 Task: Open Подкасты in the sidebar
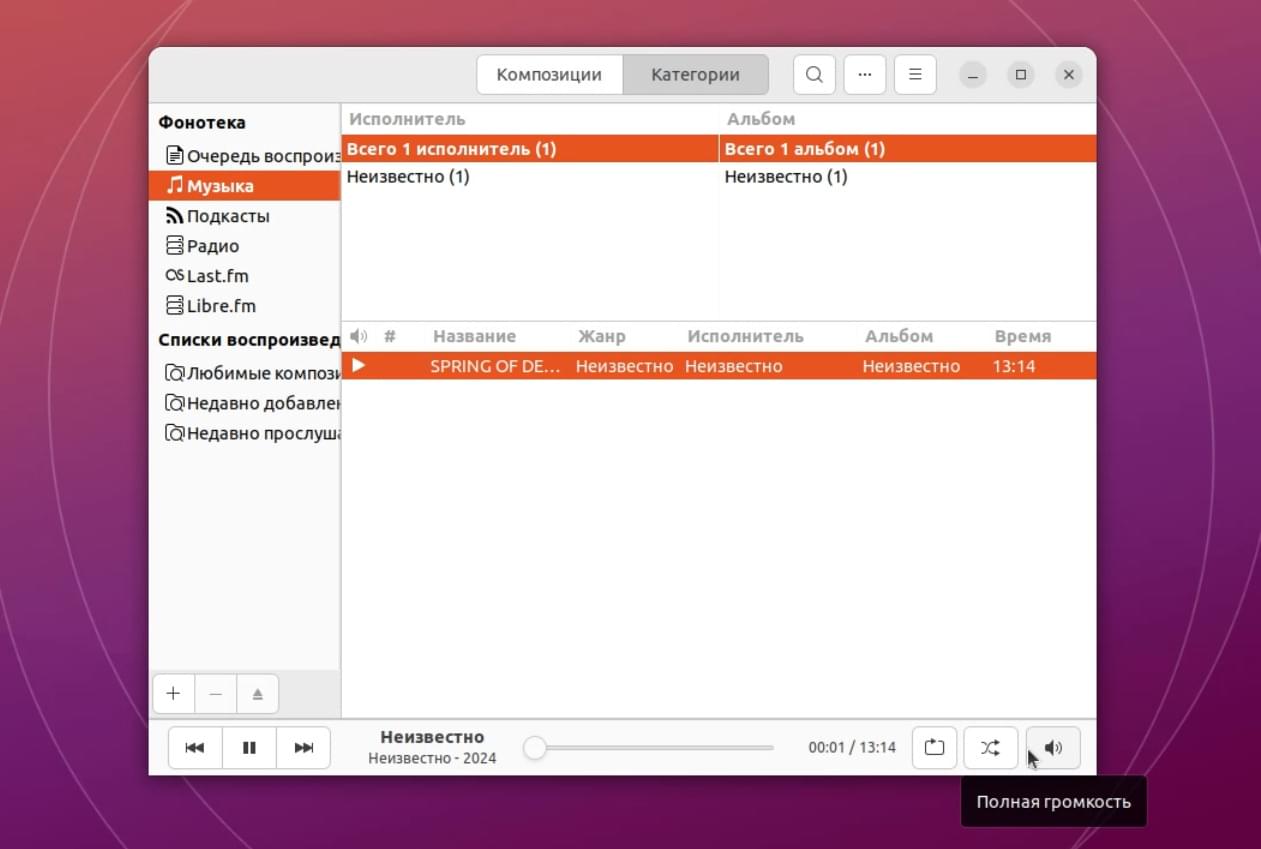point(245,216)
